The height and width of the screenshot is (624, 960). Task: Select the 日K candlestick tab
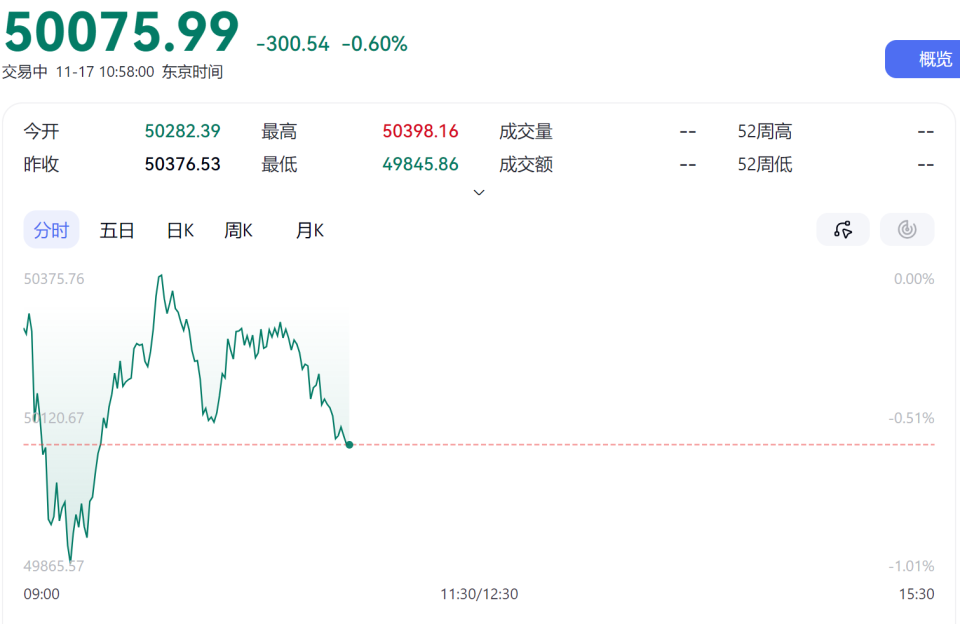click(x=179, y=229)
